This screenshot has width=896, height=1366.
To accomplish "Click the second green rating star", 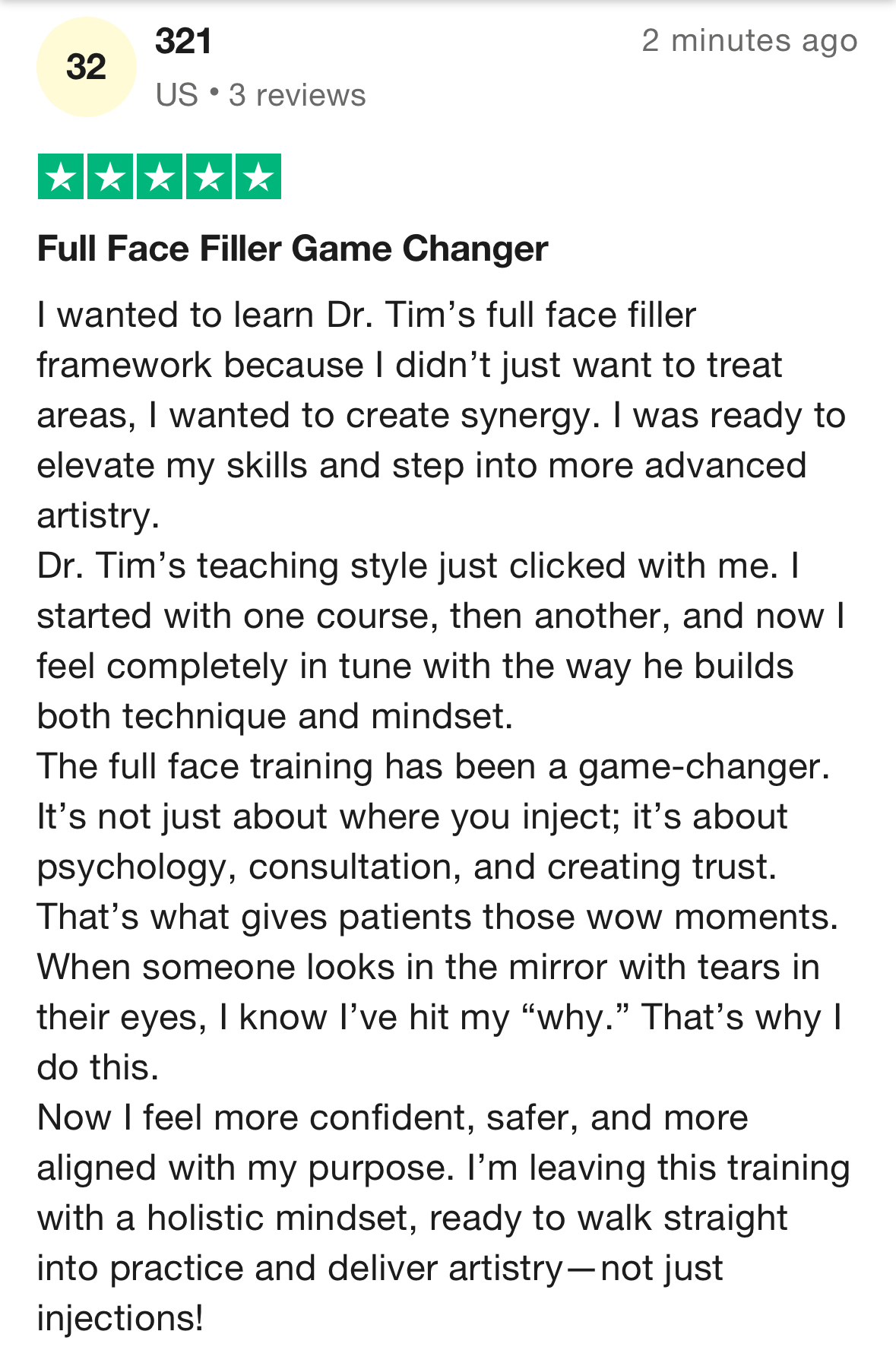I will click(x=110, y=176).
